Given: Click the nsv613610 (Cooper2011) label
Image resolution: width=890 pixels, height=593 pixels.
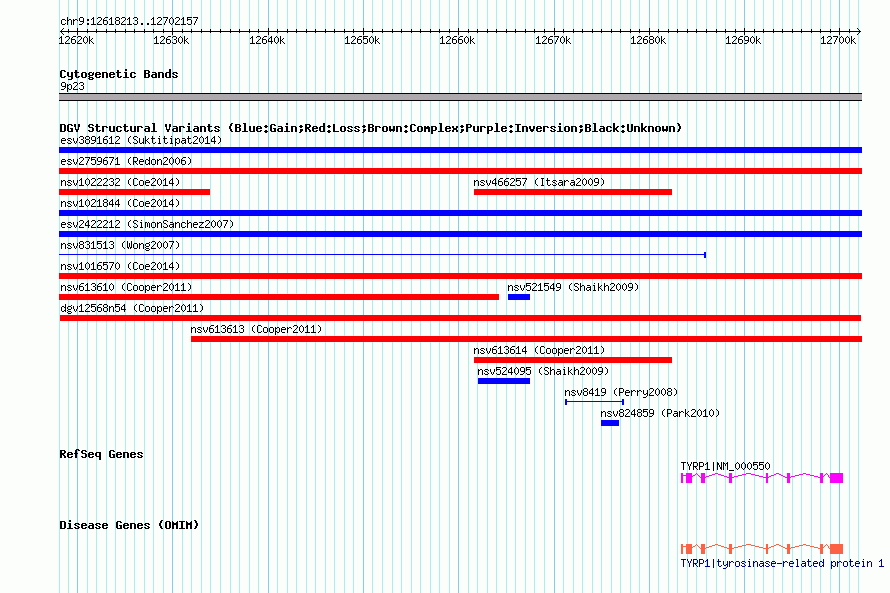Looking at the screenshot, I should 126,287.
